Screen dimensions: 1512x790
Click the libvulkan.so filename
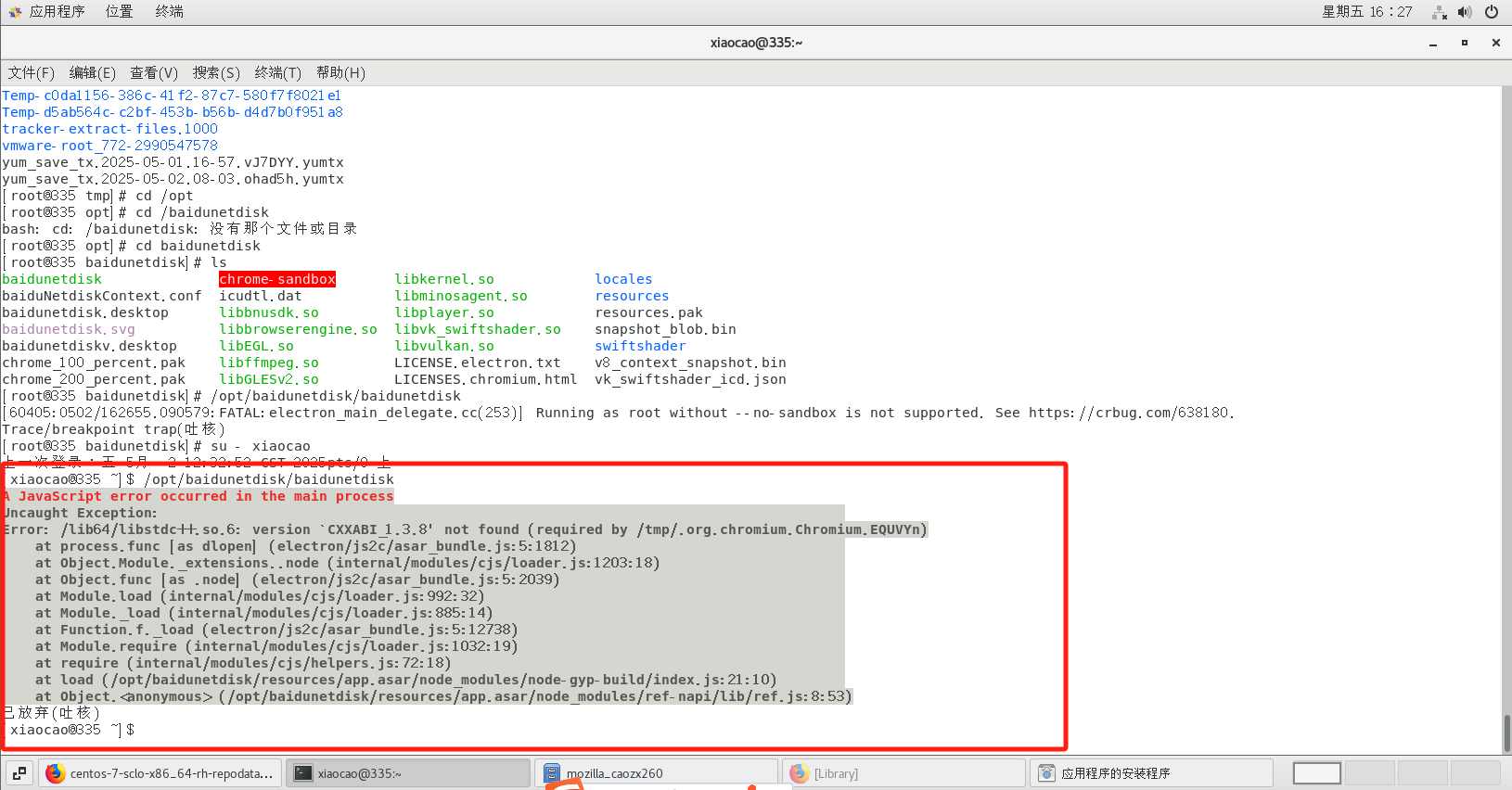tap(444, 346)
